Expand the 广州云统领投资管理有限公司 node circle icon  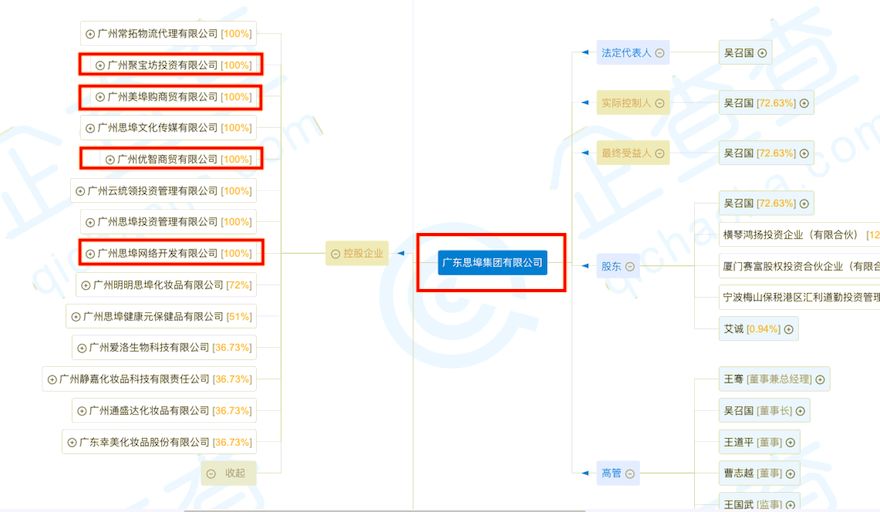point(80,191)
